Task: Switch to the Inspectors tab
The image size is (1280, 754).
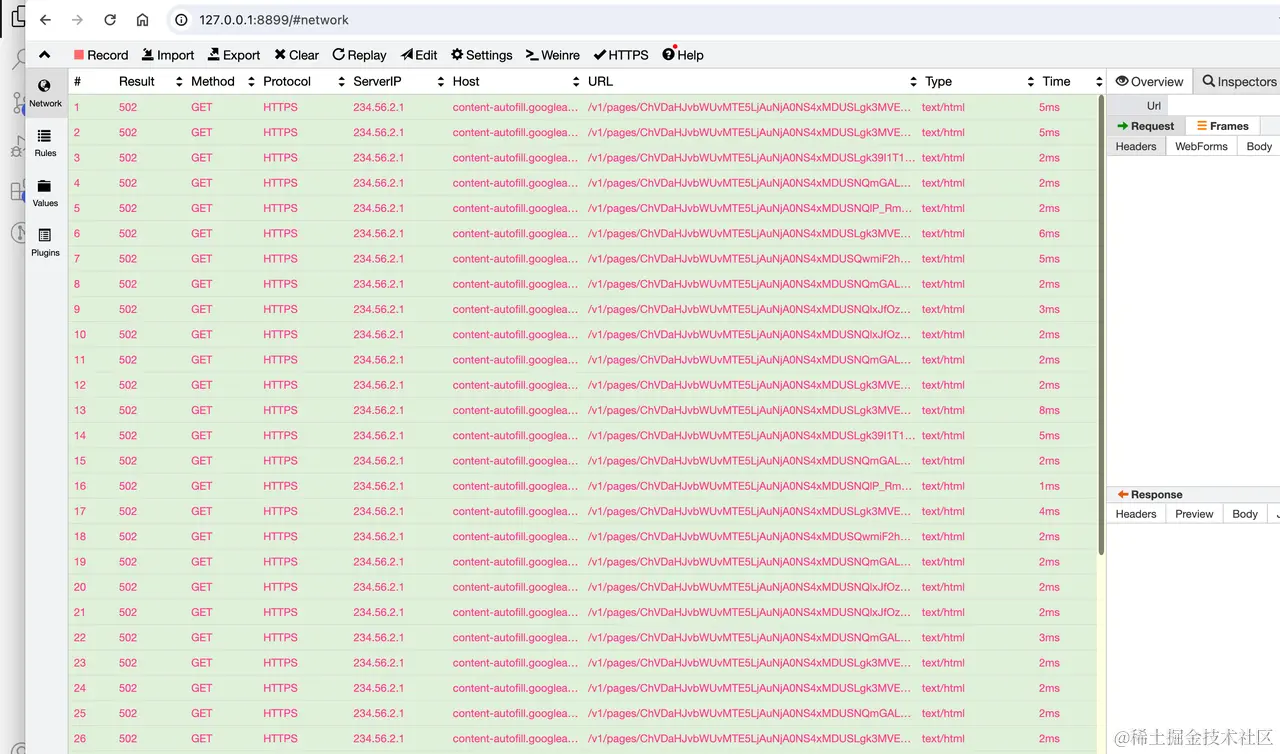Action: [1239, 82]
